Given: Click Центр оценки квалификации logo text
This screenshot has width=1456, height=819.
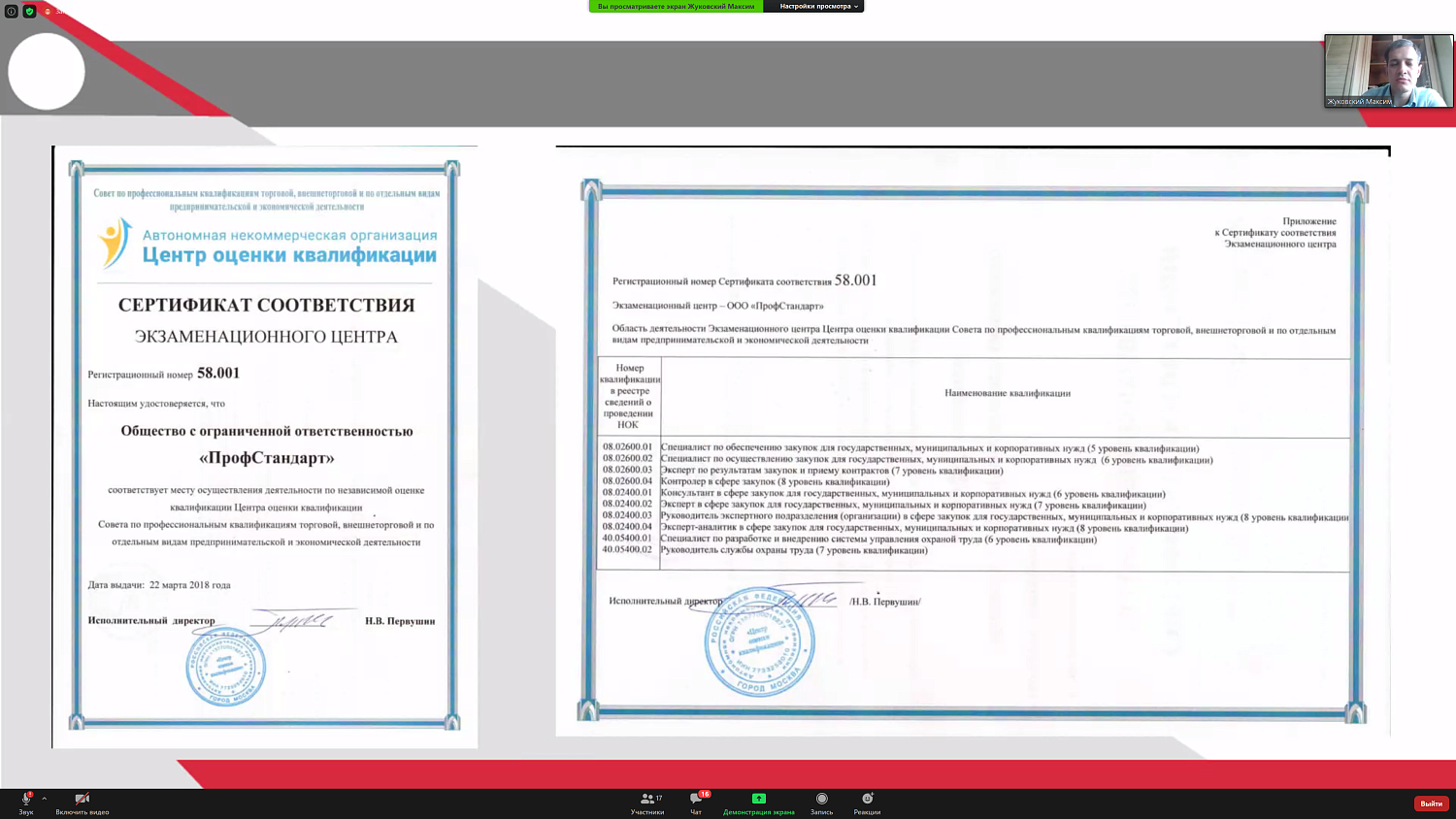Looking at the screenshot, I should pyautogui.click(x=289, y=255).
